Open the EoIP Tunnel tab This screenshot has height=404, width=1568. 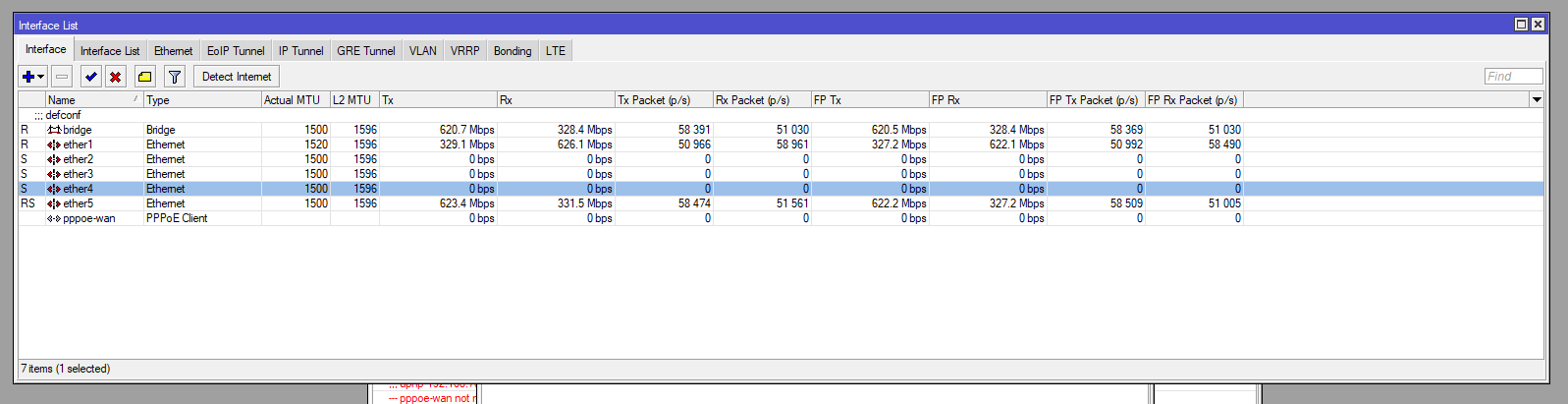[x=236, y=51]
